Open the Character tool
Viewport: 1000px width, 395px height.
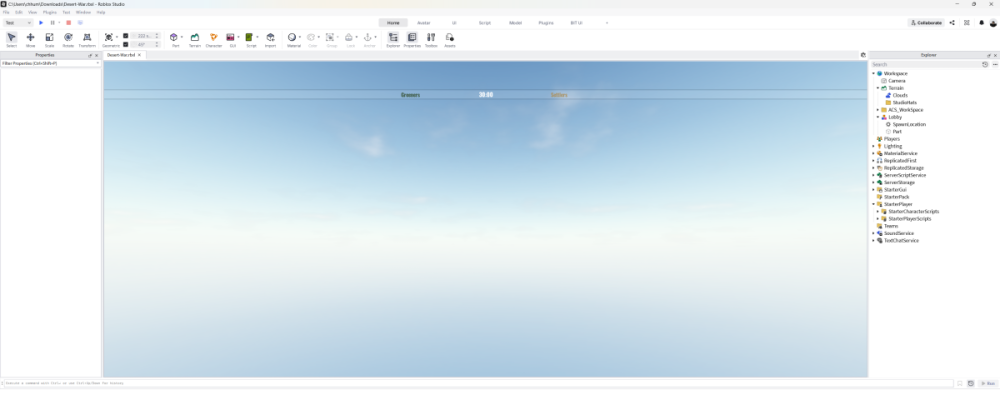point(214,40)
